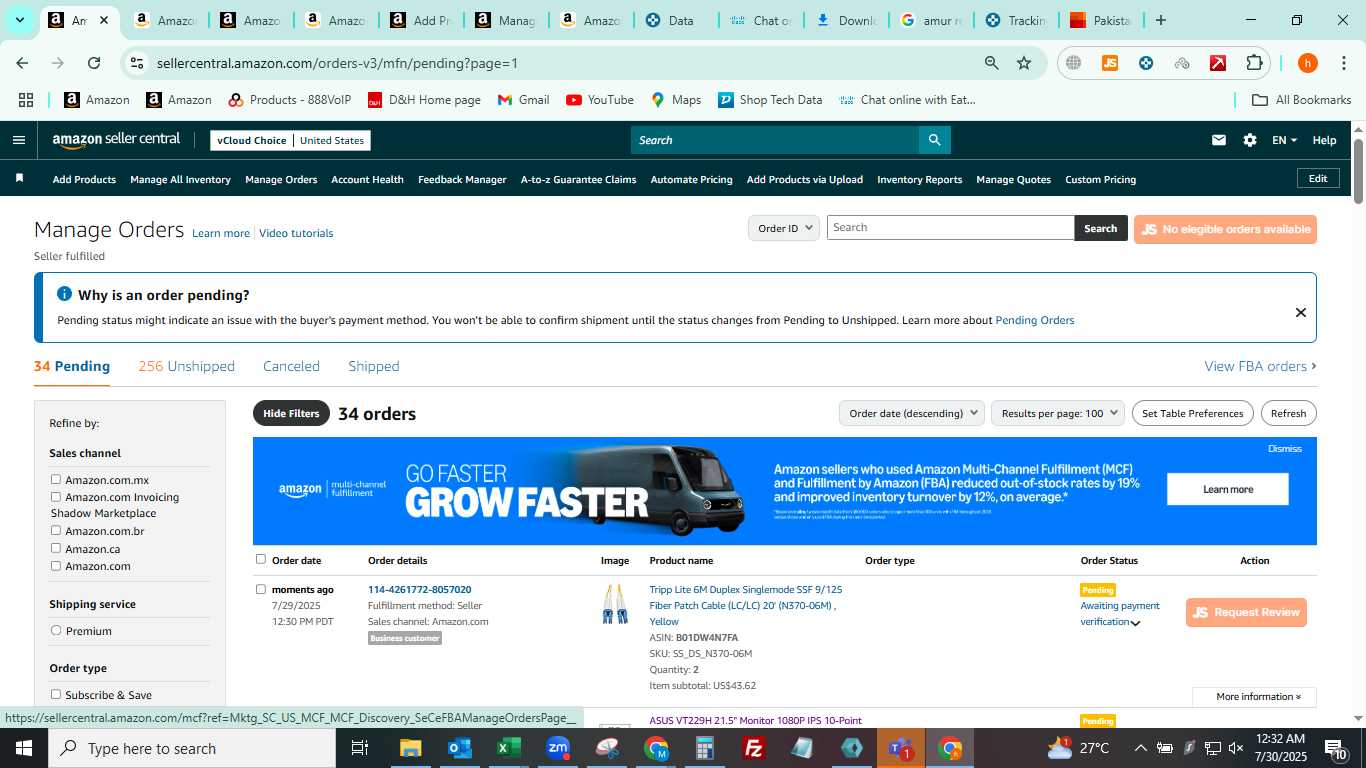Click the page vertical scrollbar
Viewport: 1366px width, 768px height.
click(1358, 172)
